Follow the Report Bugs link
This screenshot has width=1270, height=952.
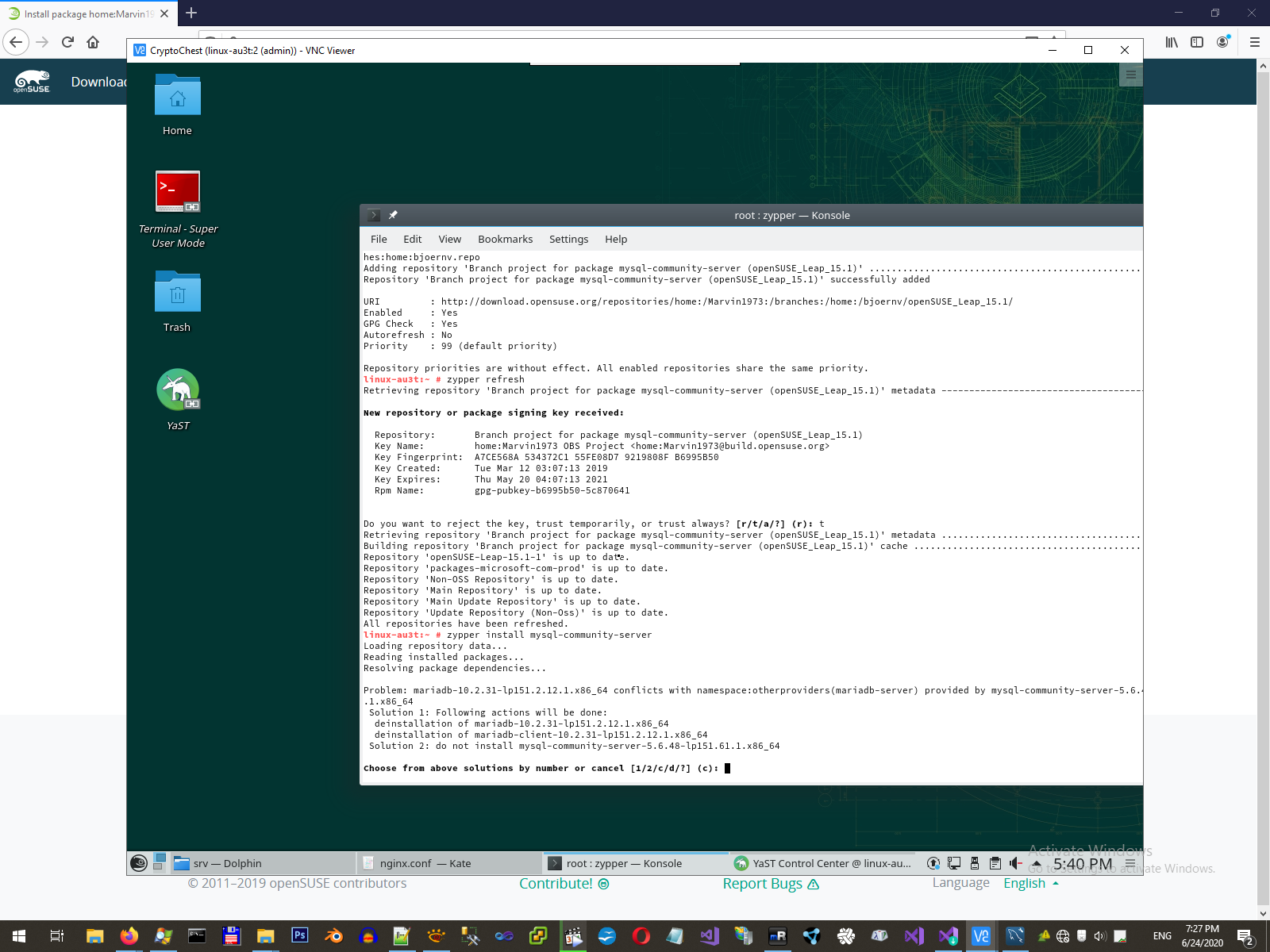coord(771,884)
